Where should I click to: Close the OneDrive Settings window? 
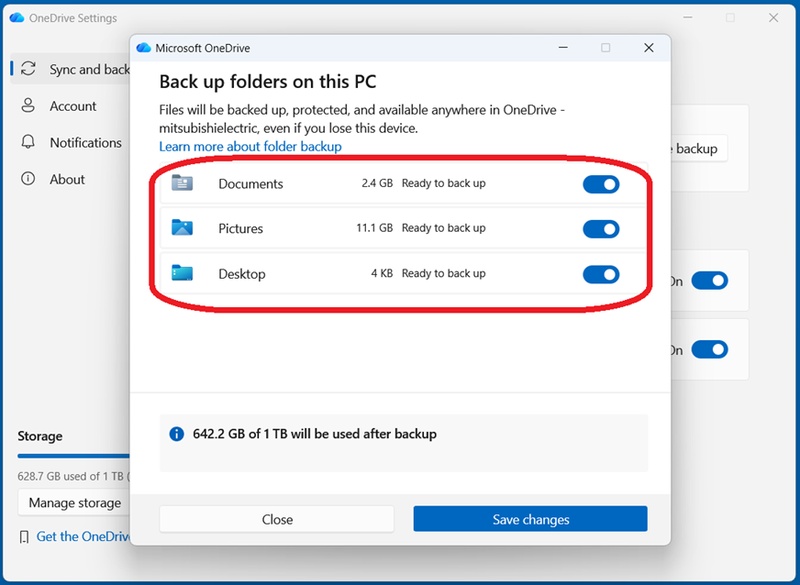pos(773,17)
